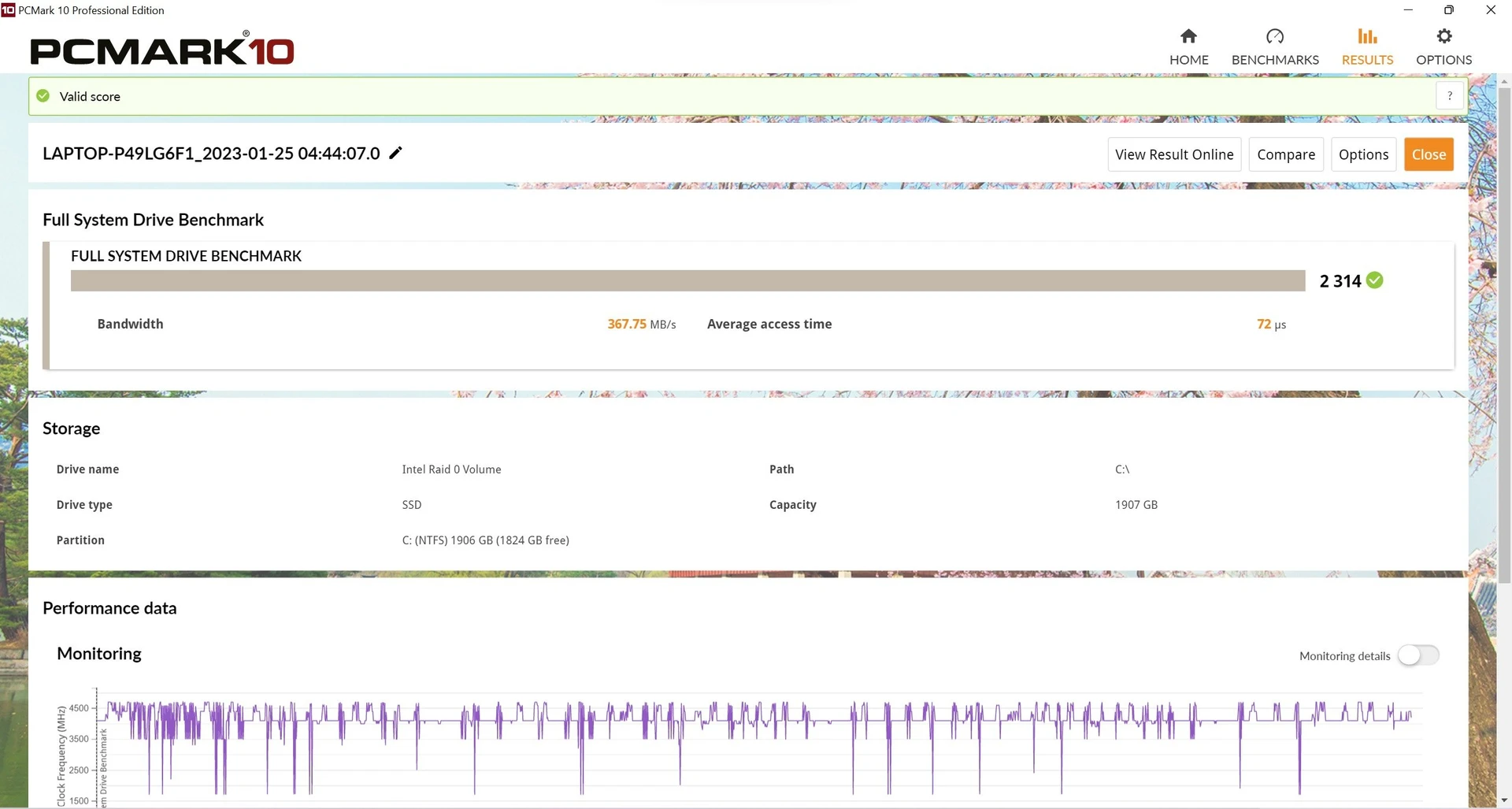Click the capacity value 1907 GB
The height and width of the screenshot is (809, 1512).
(x=1136, y=505)
